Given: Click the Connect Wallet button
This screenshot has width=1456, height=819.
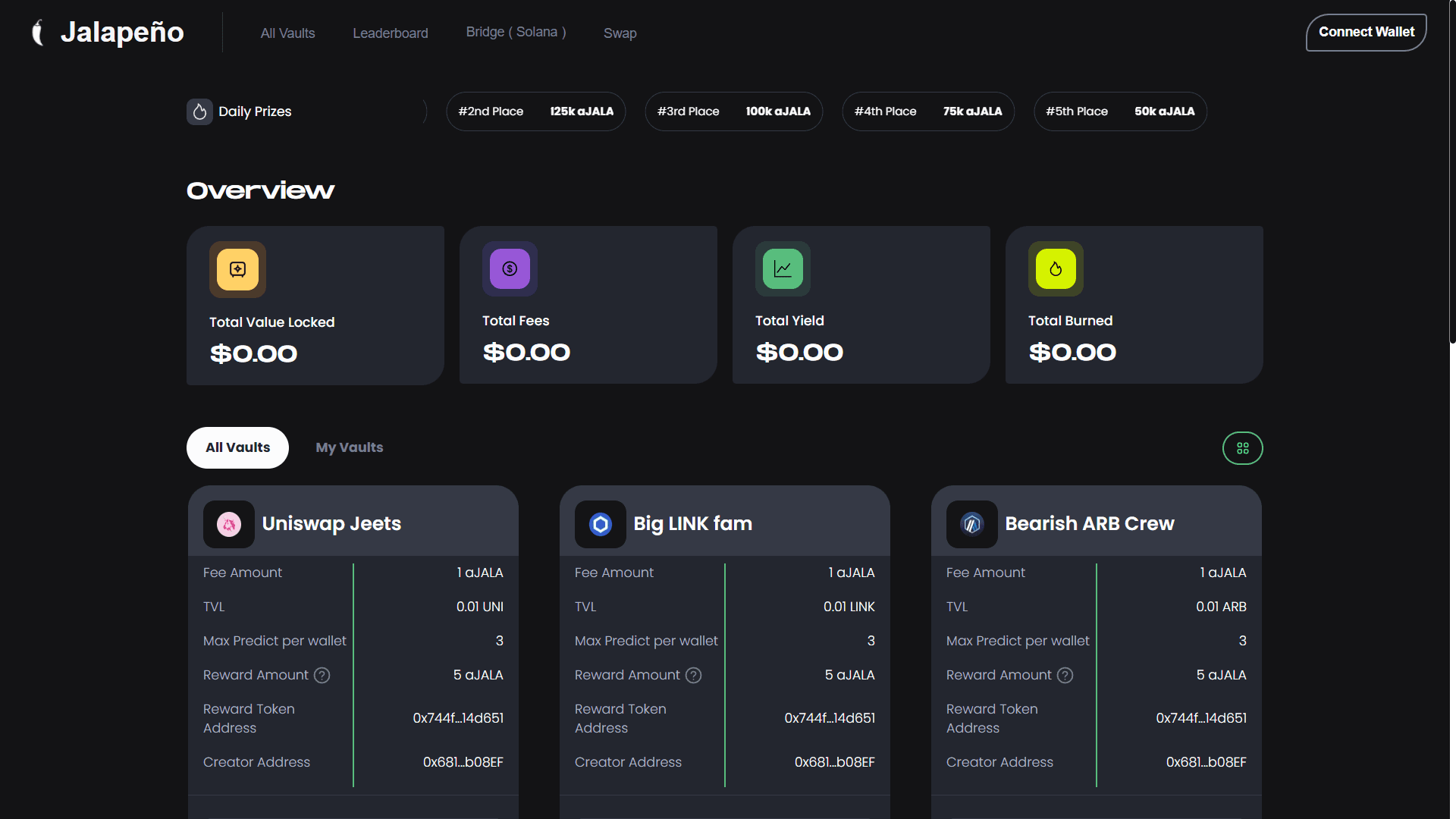Looking at the screenshot, I should point(1367,32).
